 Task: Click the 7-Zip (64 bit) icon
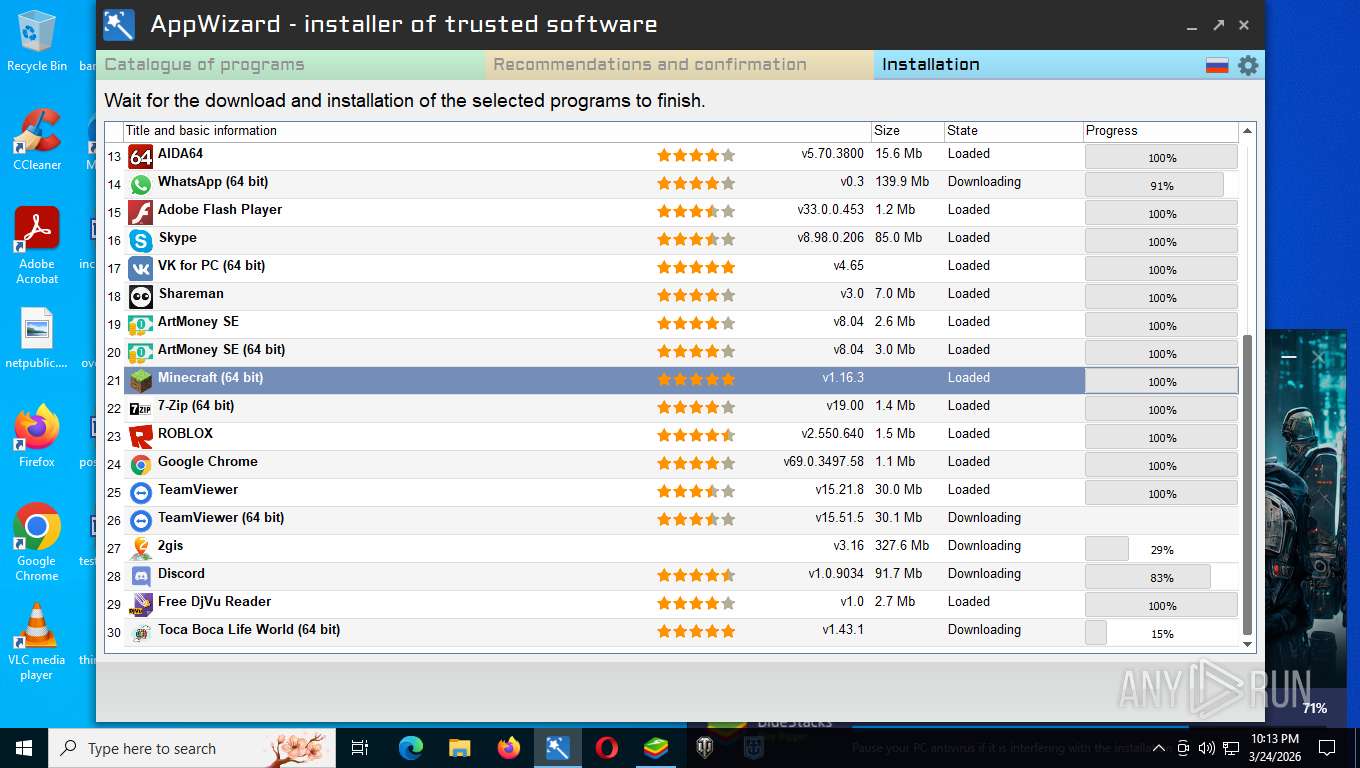coord(141,408)
